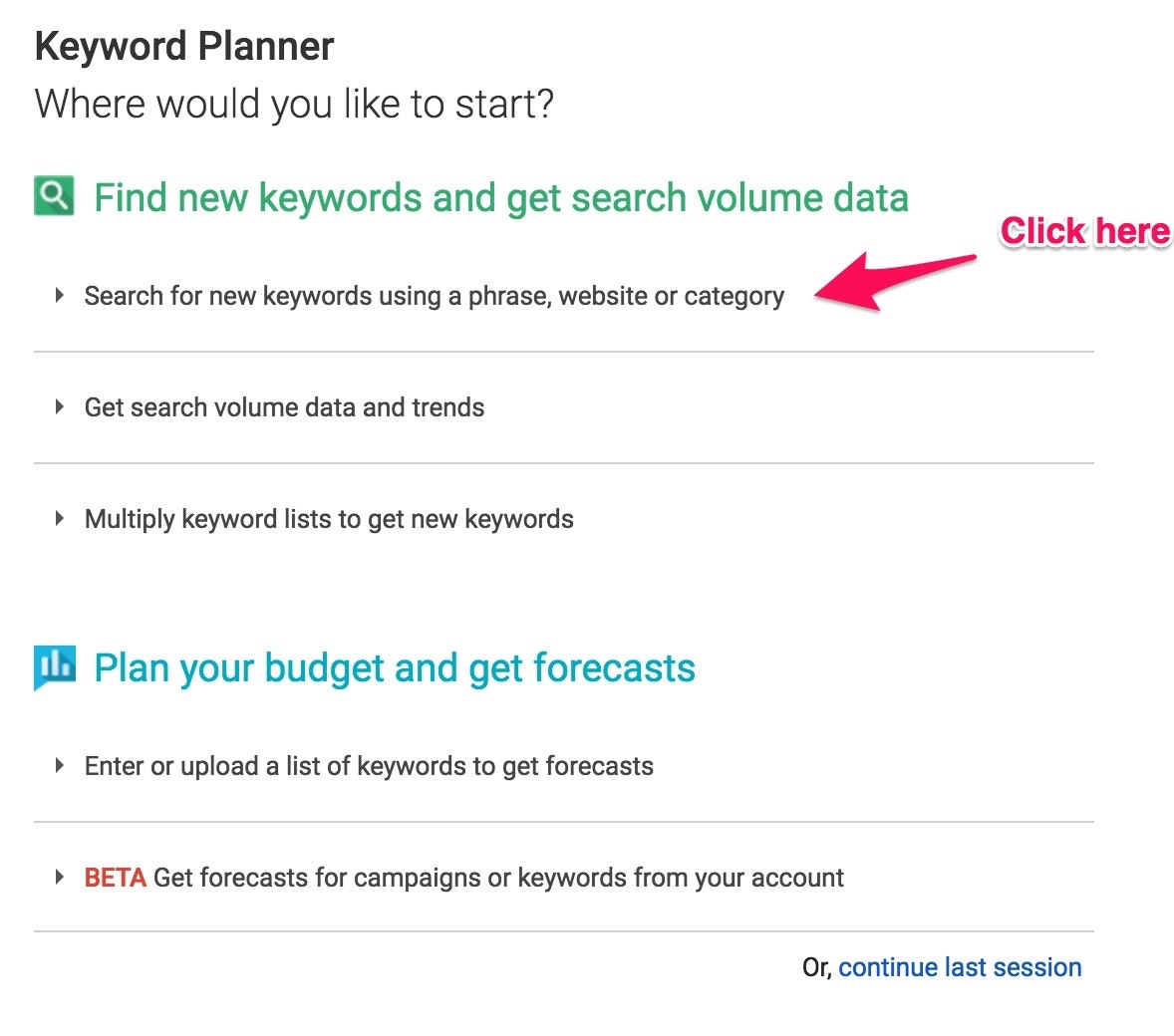Expand triangle beside "Multiply keyword lists"
The height and width of the screenshot is (1036, 1174).
tap(60, 519)
